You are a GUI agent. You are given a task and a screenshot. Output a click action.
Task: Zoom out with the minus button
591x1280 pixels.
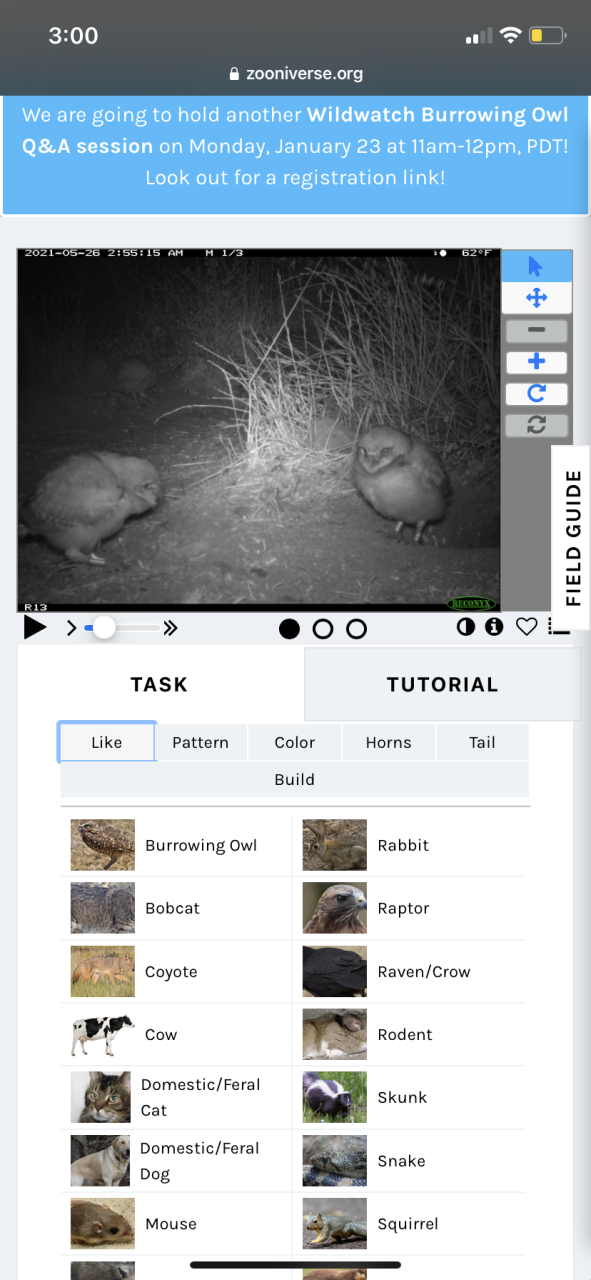click(x=536, y=330)
